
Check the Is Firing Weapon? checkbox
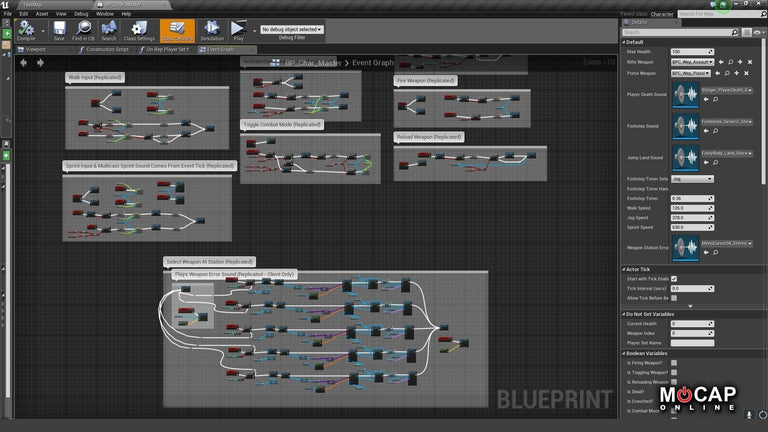point(674,363)
